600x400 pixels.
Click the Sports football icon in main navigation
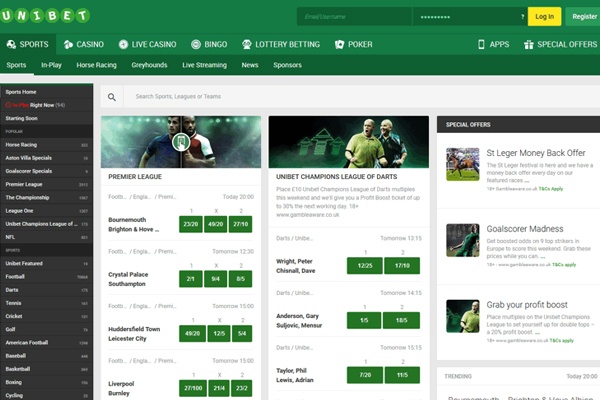pyautogui.click(x=11, y=44)
